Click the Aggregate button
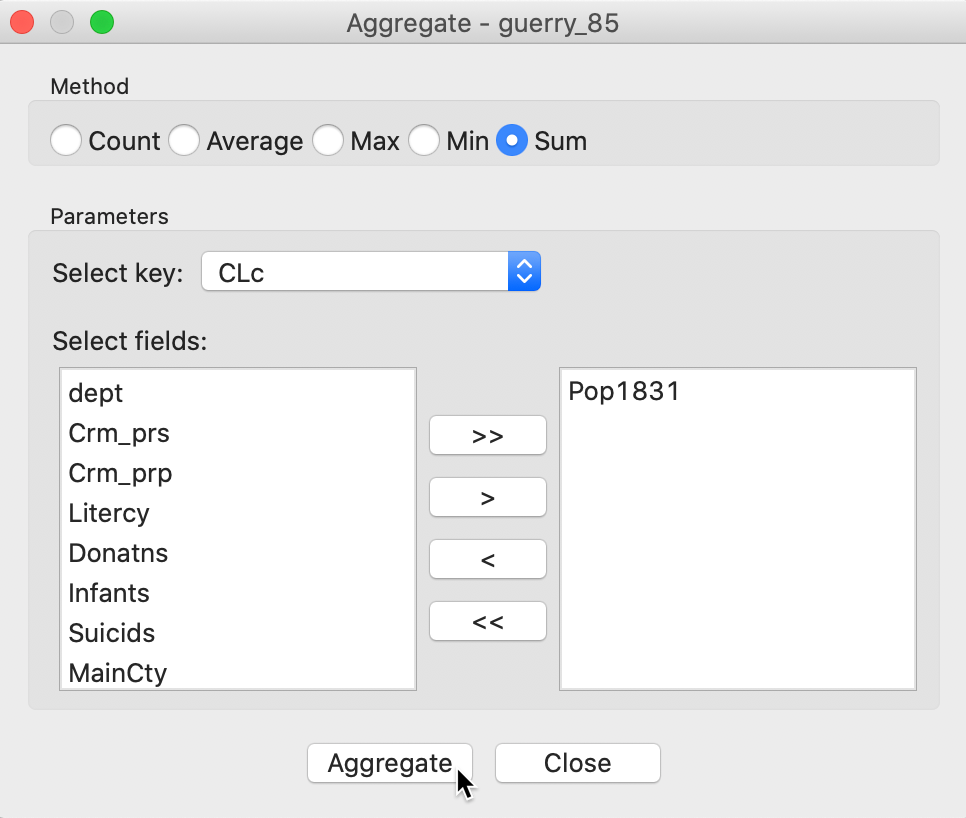The width and height of the screenshot is (966, 818). click(x=390, y=763)
